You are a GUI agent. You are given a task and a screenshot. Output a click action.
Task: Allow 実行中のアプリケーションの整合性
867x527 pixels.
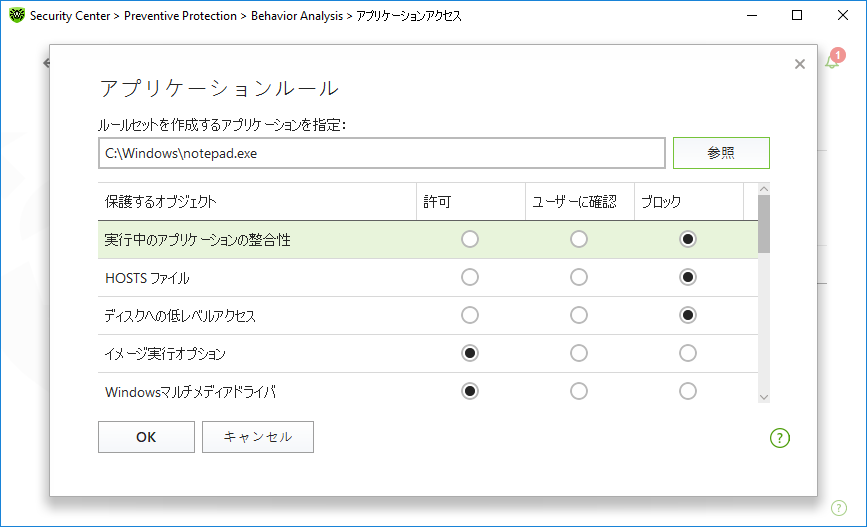click(470, 239)
